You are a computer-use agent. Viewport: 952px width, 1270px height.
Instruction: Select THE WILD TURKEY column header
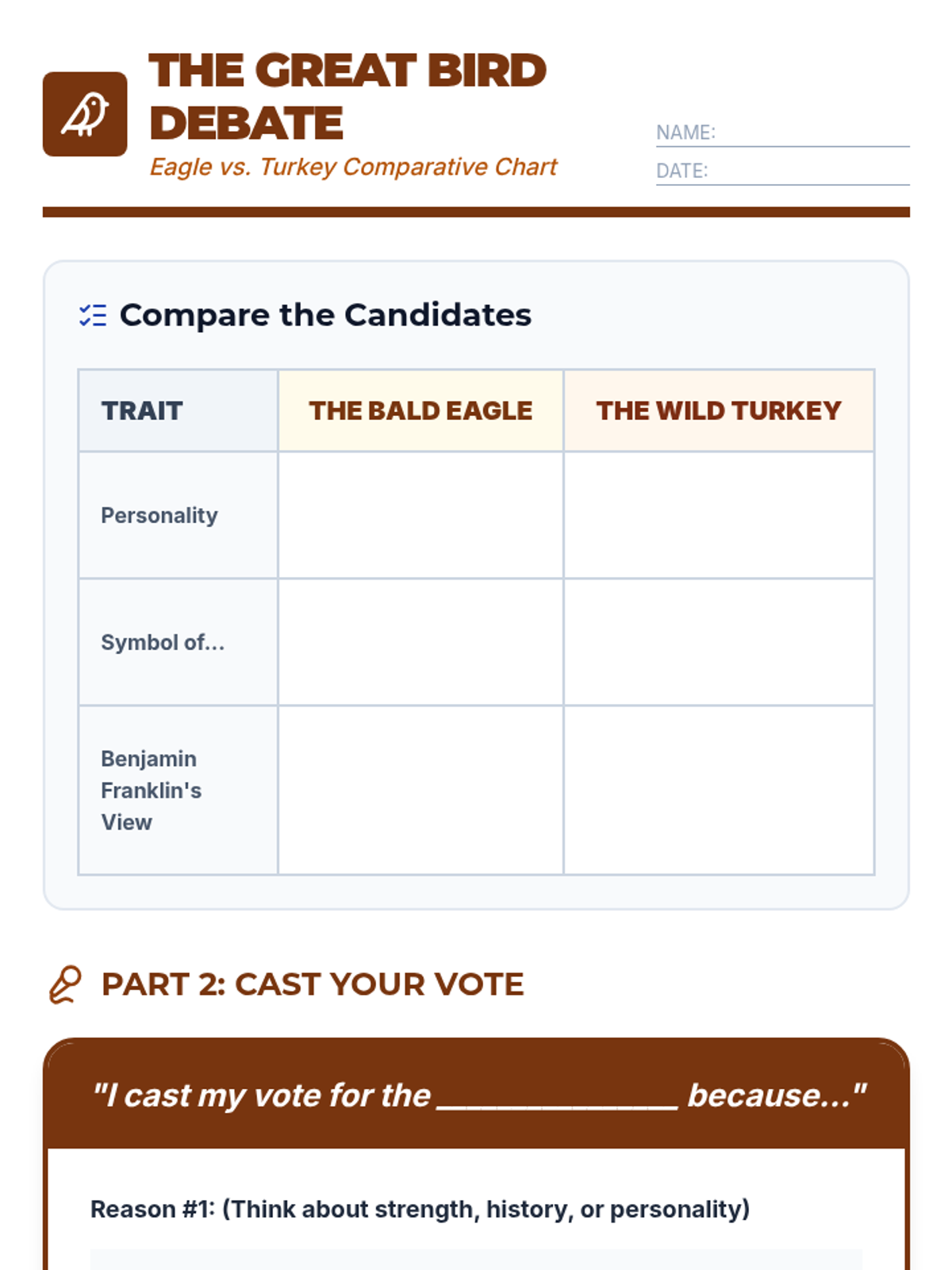(719, 410)
